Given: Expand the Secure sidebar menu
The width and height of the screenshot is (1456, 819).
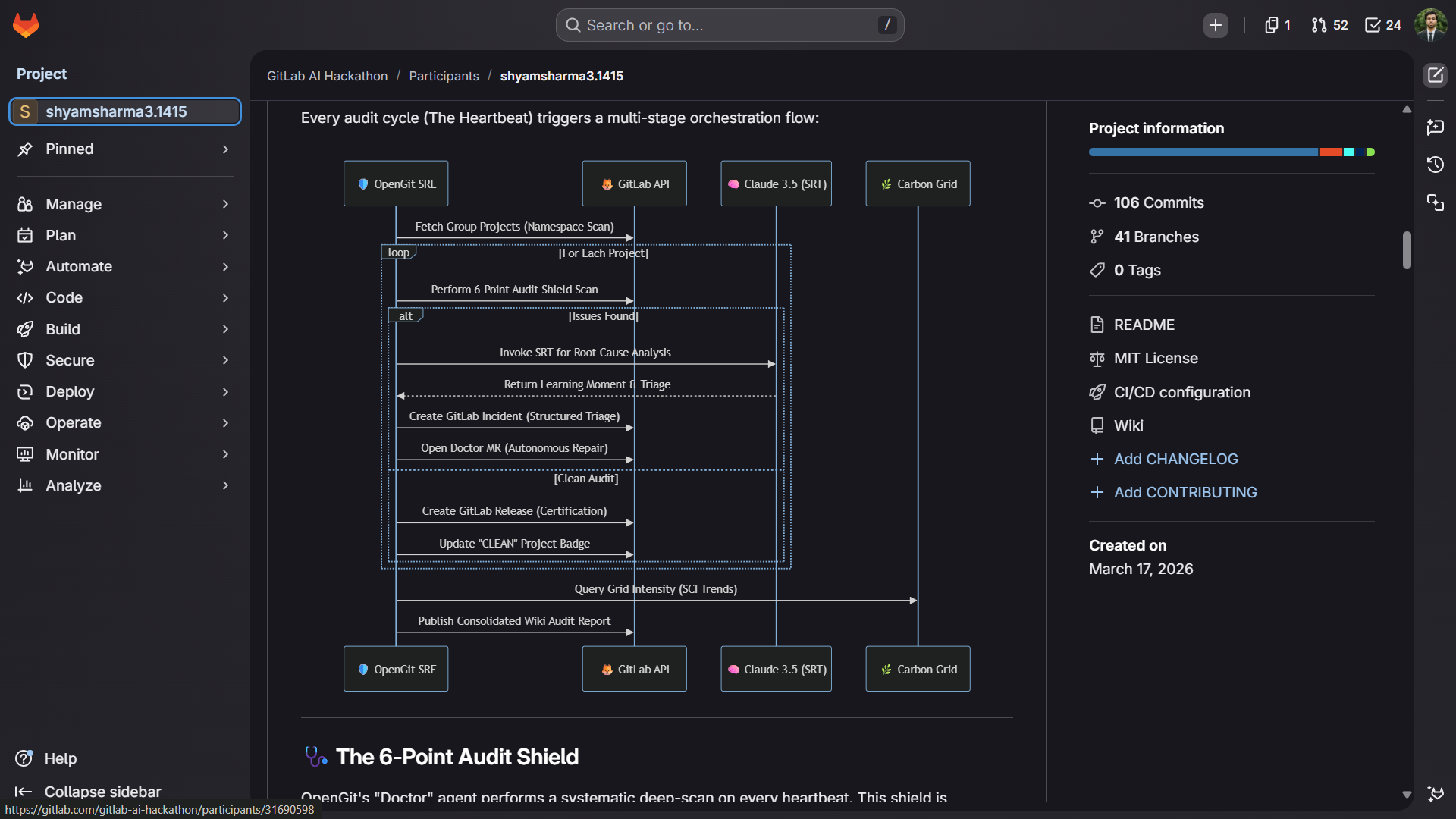Looking at the screenshot, I should point(125,360).
